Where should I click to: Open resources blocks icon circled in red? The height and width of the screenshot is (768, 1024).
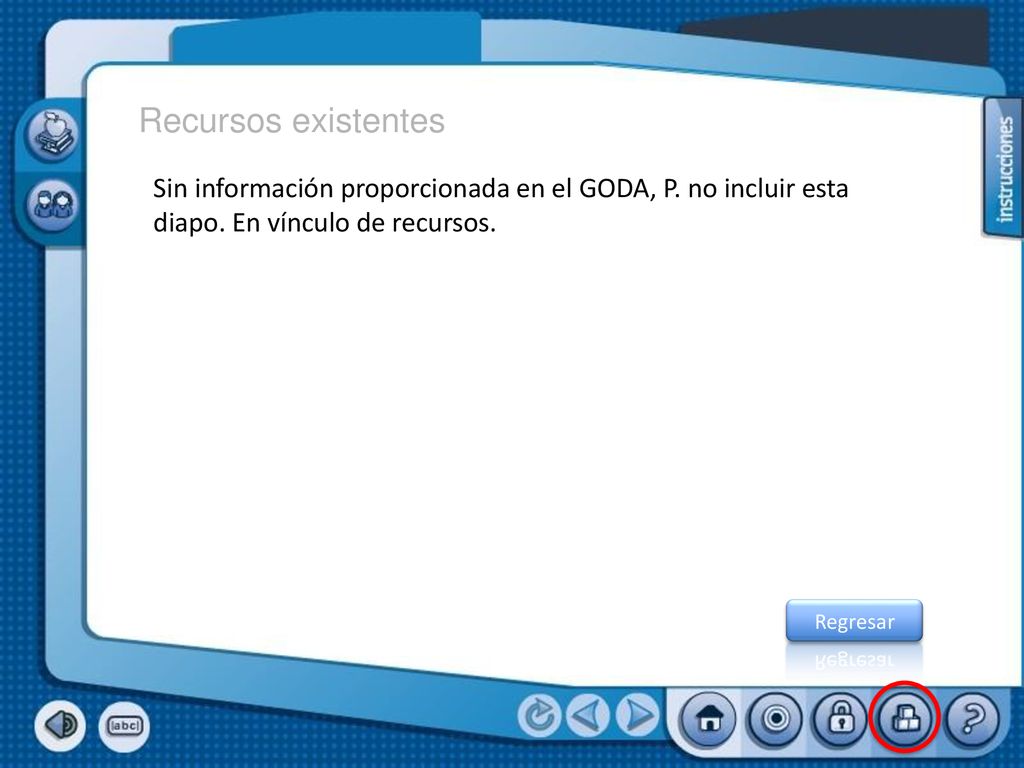906,718
